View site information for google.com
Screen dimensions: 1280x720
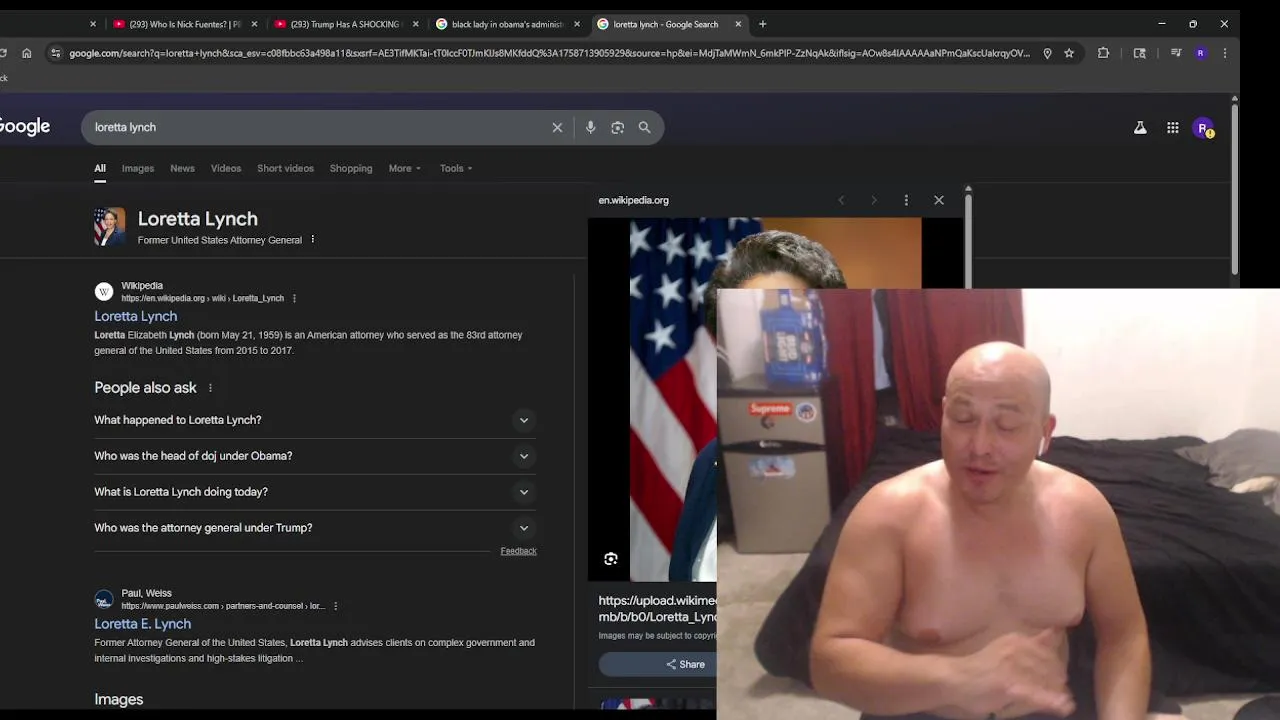56,53
